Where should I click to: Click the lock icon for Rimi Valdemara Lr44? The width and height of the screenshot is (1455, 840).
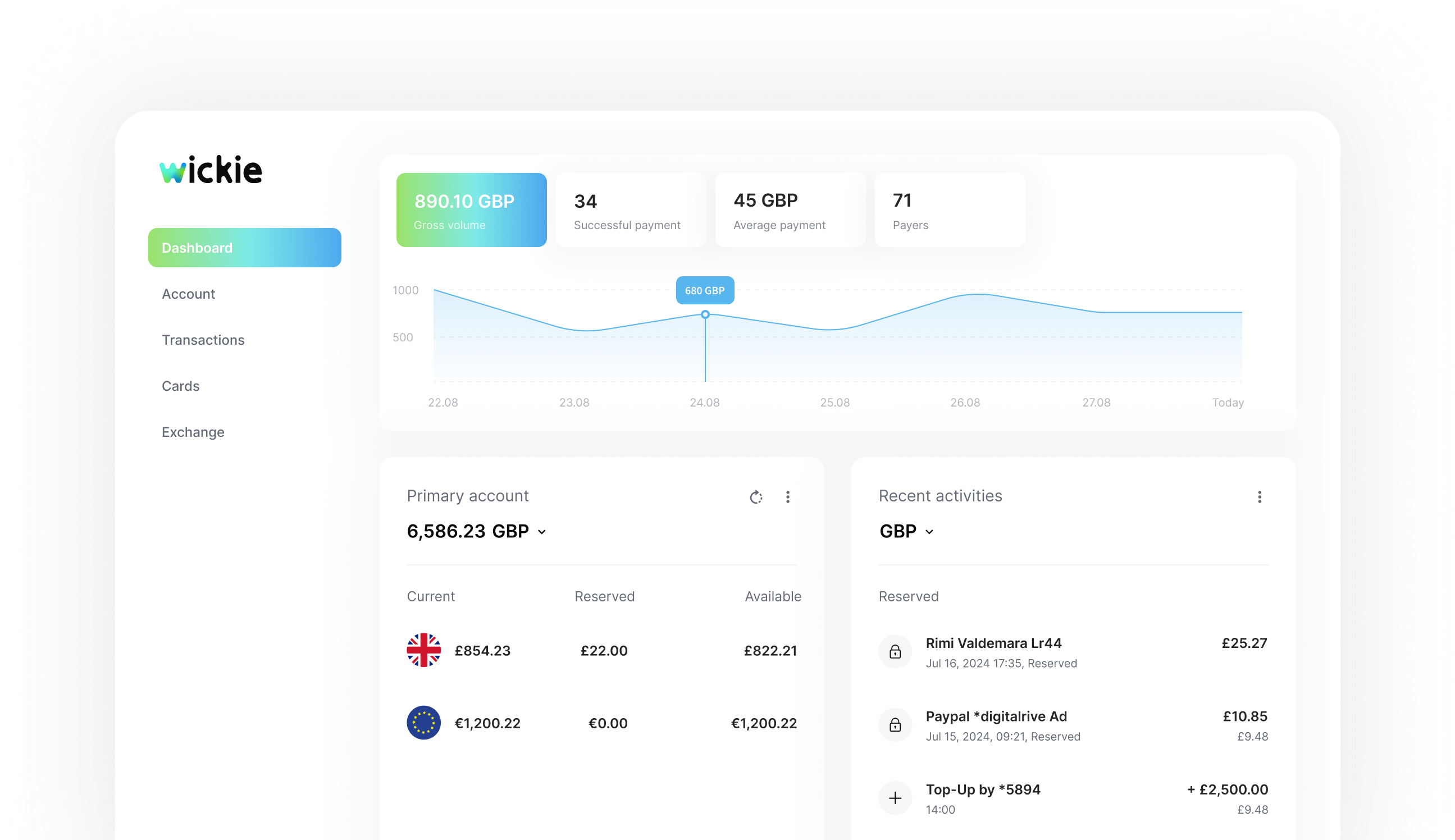point(895,651)
